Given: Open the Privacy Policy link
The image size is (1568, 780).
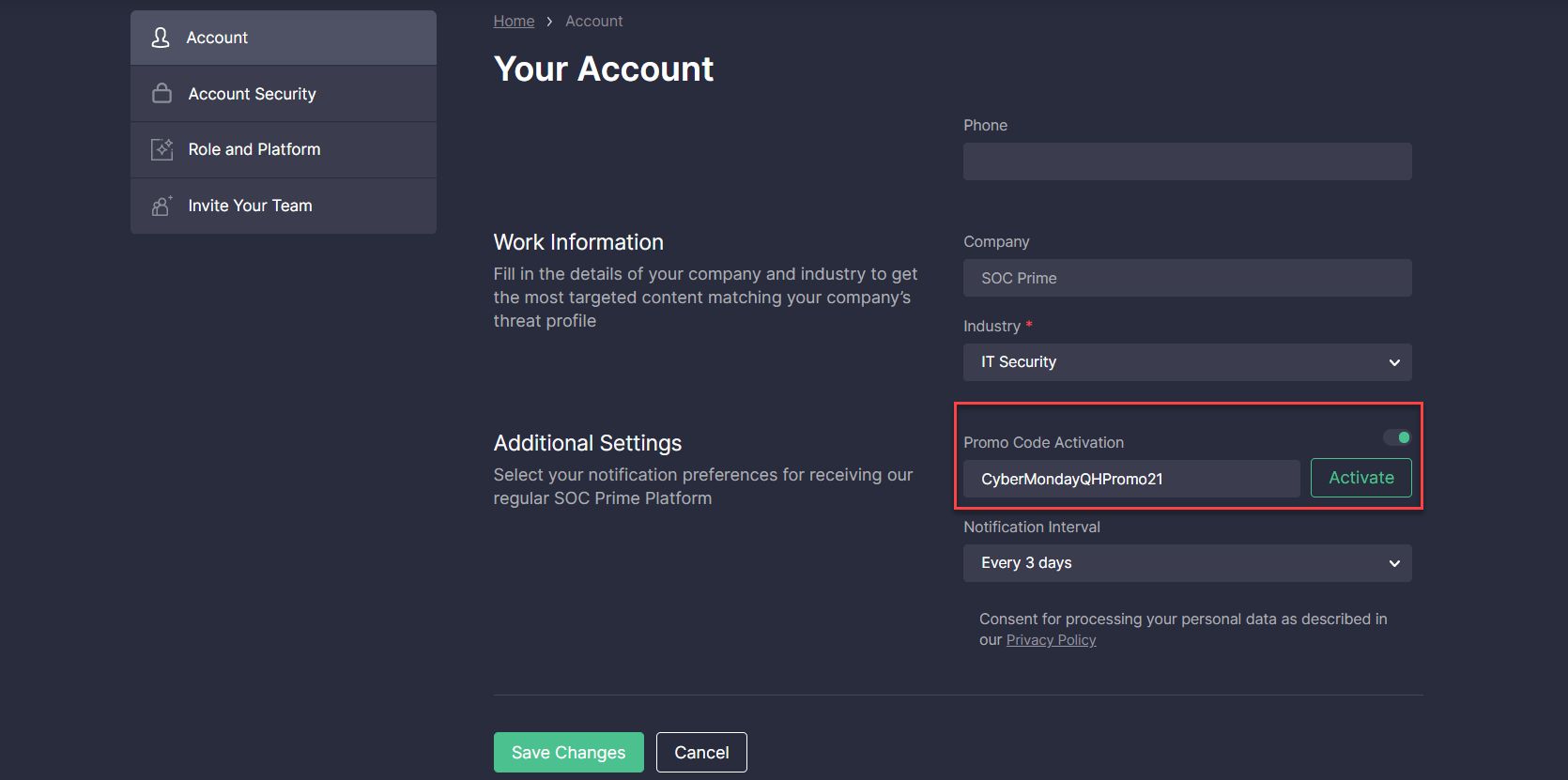Looking at the screenshot, I should pyautogui.click(x=1051, y=640).
